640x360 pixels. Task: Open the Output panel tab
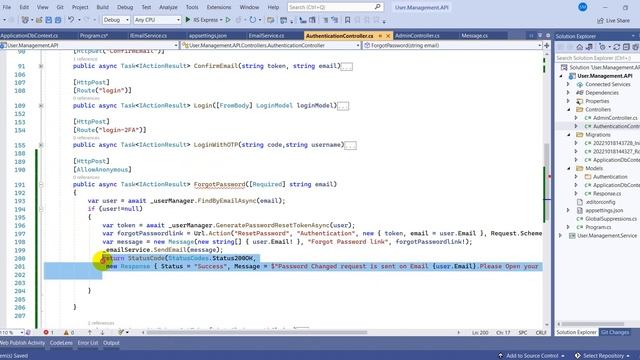[x=111, y=343]
